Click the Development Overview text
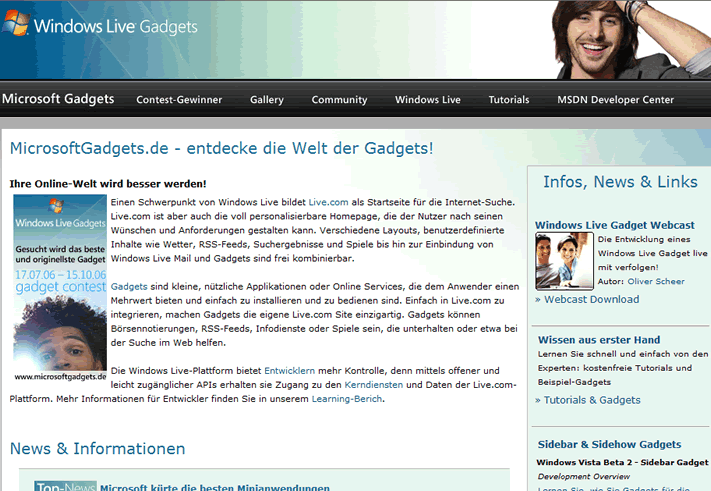711x491 pixels. pos(584,476)
